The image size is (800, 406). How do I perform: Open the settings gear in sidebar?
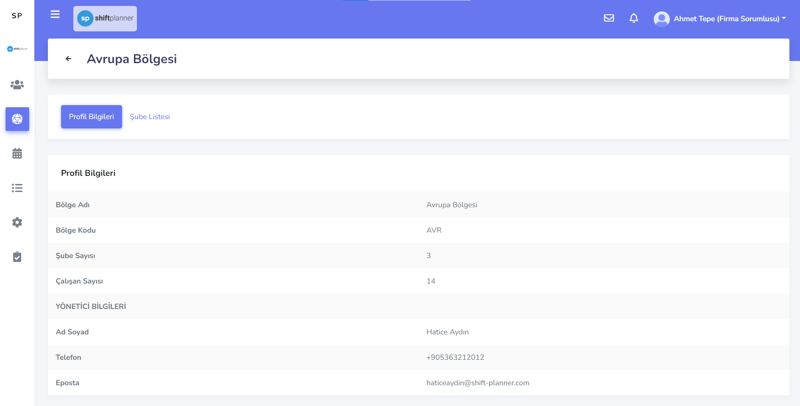(x=17, y=223)
